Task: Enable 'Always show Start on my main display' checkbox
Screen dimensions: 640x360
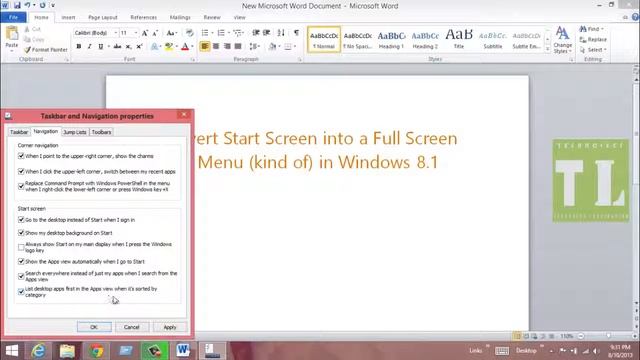Action: click(21, 247)
